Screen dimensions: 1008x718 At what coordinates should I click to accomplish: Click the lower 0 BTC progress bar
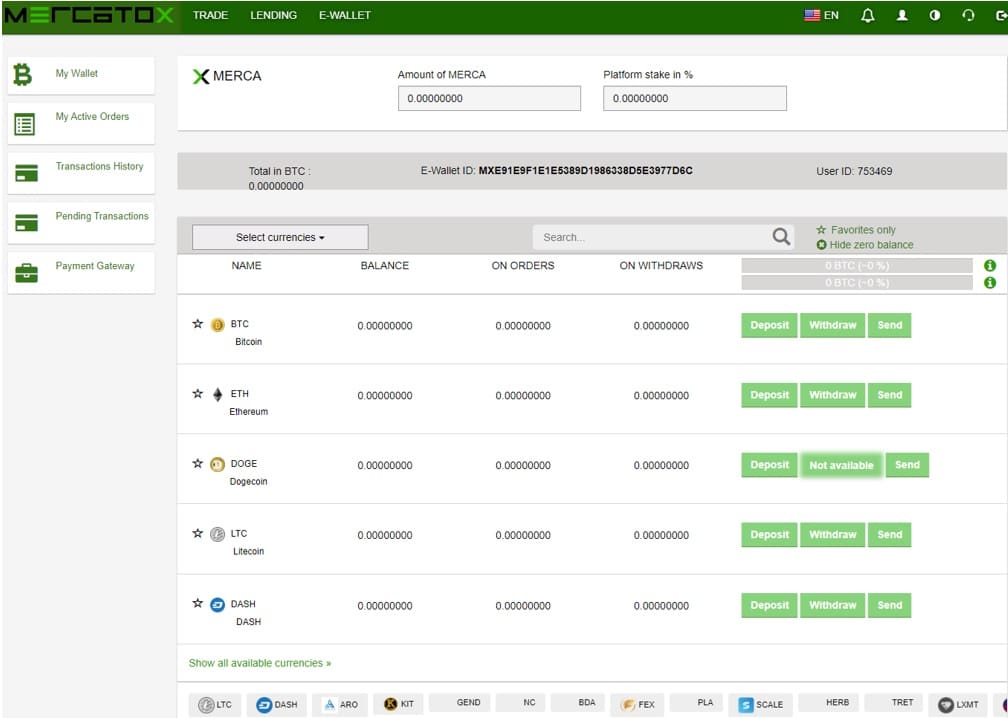click(857, 282)
